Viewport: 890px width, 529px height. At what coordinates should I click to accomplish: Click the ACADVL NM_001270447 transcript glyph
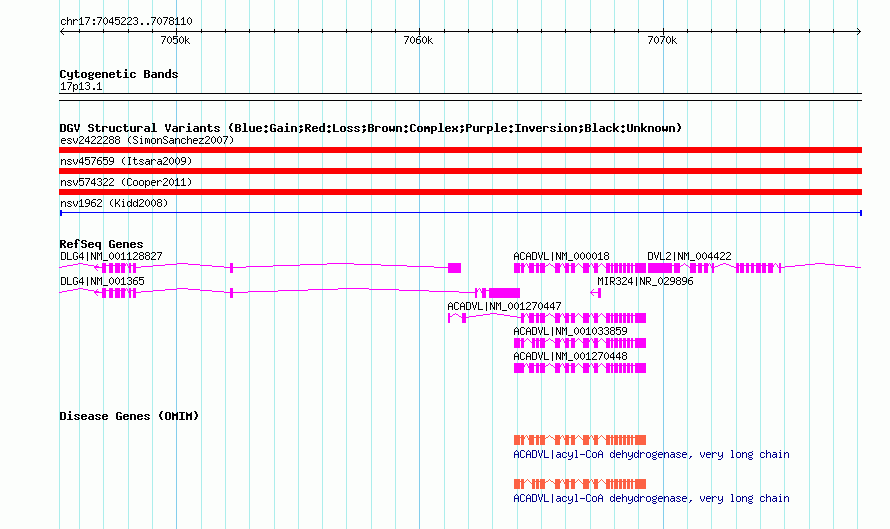[x=547, y=318]
